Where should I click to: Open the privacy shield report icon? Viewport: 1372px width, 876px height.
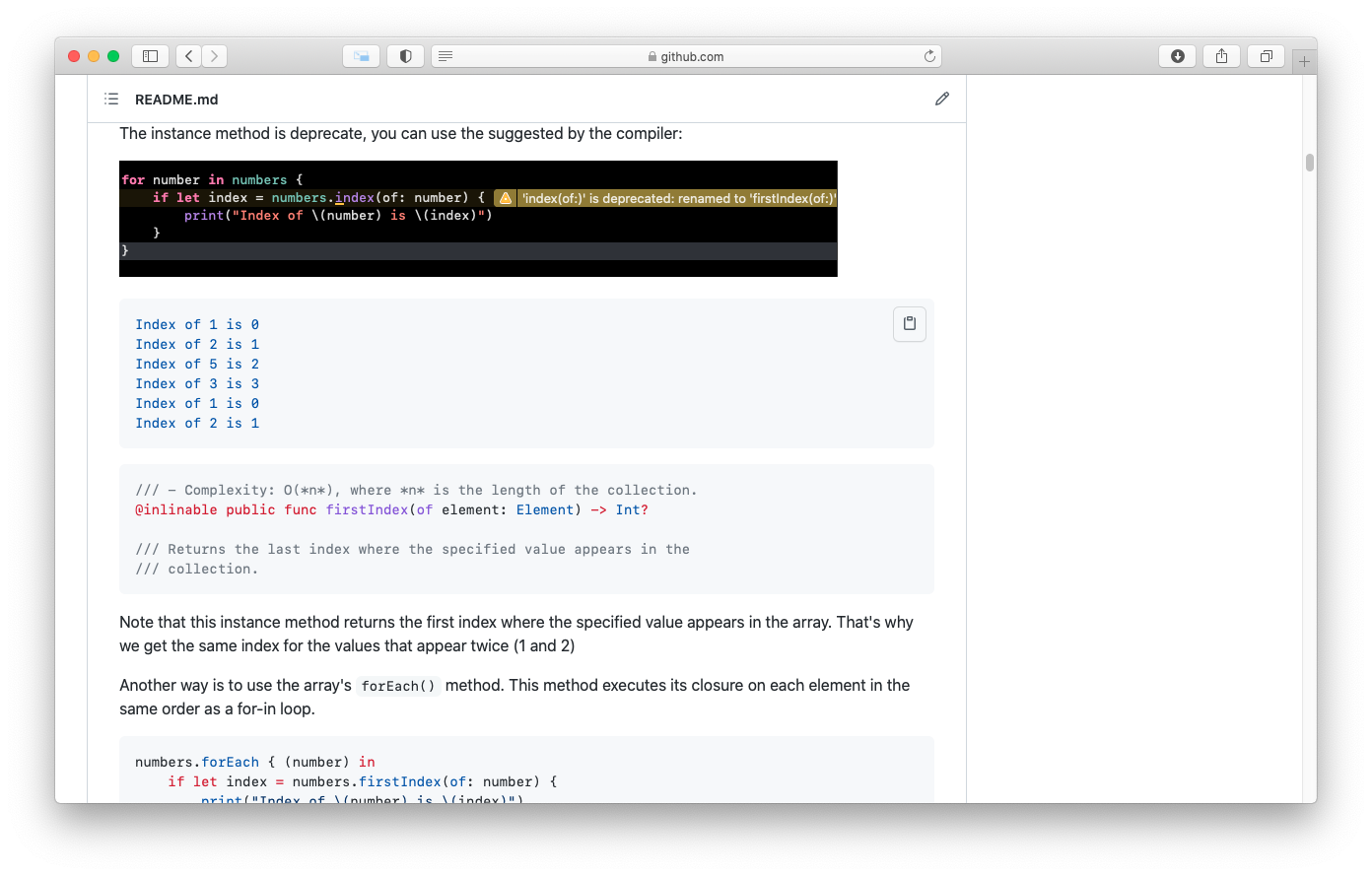click(x=405, y=56)
